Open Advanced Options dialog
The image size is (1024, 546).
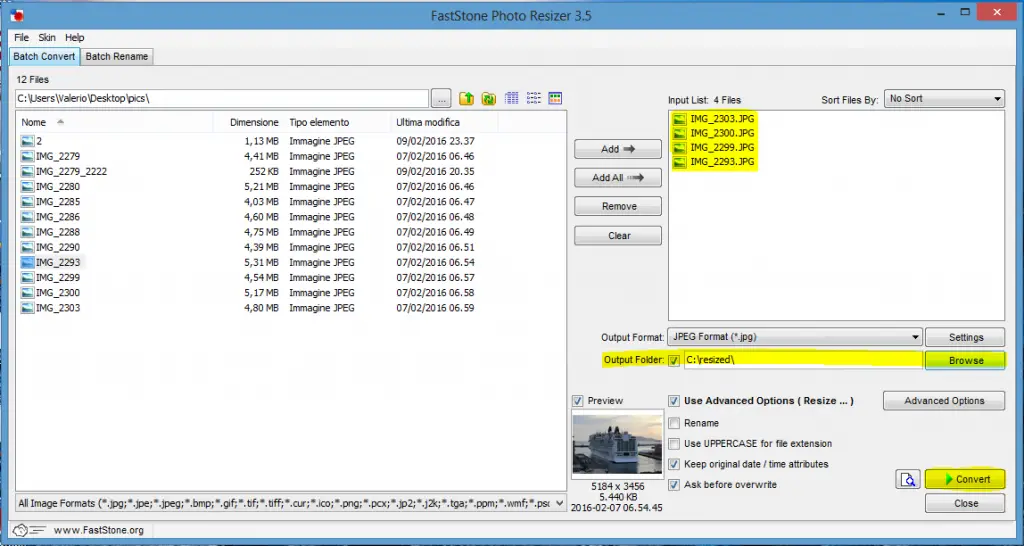[944, 401]
